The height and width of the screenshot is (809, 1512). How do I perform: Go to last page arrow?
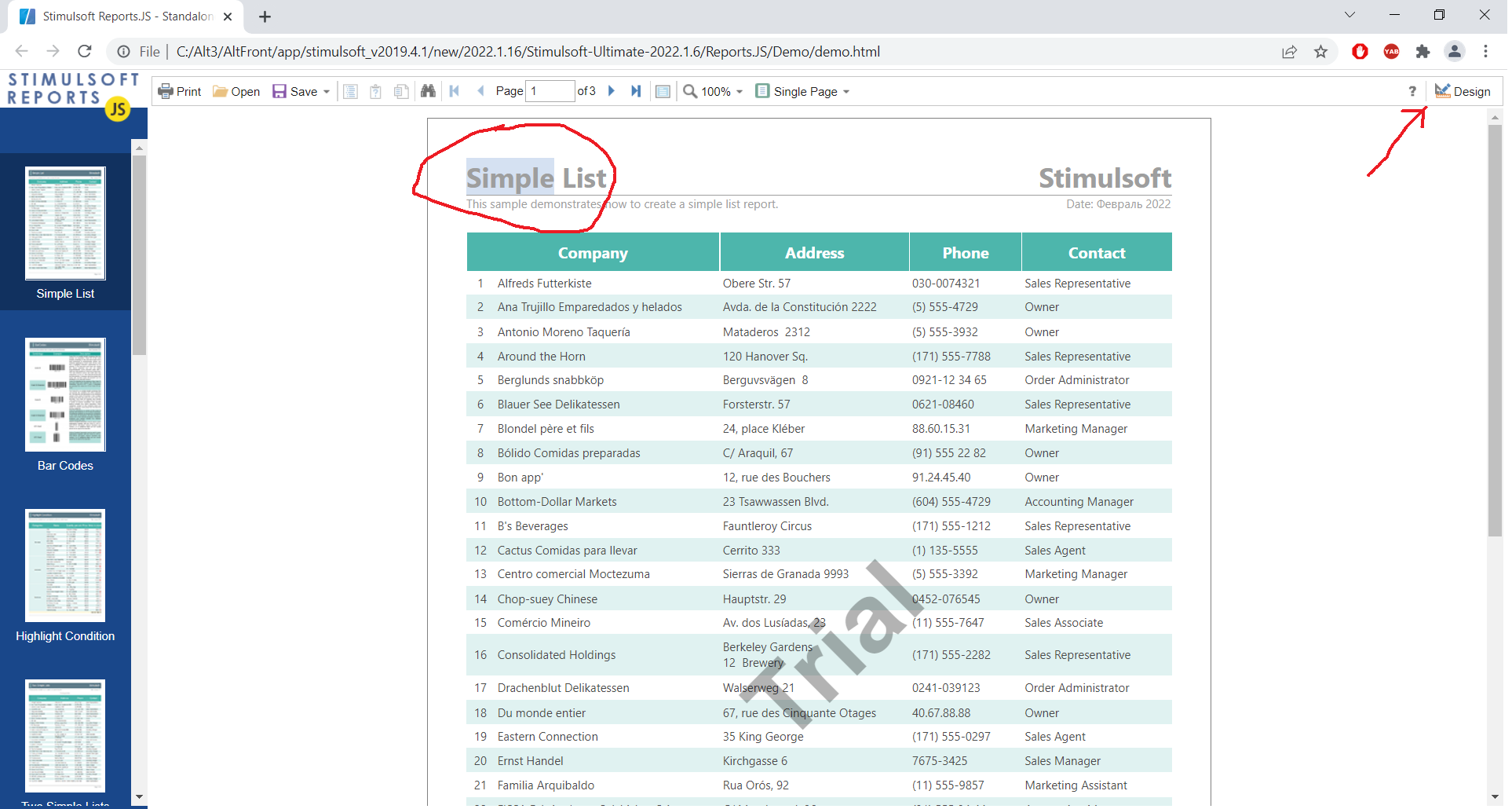[x=636, y=91]
